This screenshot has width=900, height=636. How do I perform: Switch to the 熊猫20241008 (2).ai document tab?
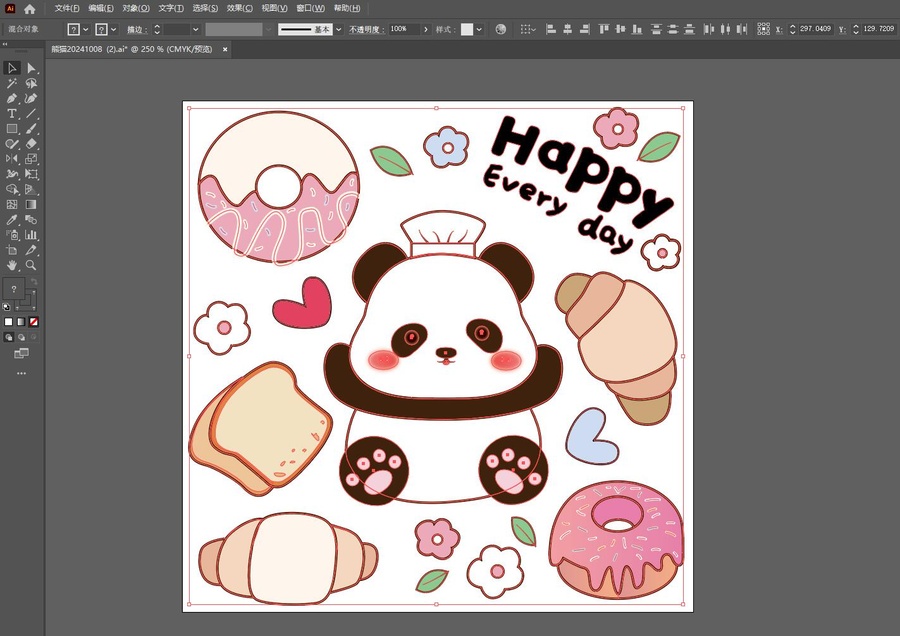coord(132,49)
